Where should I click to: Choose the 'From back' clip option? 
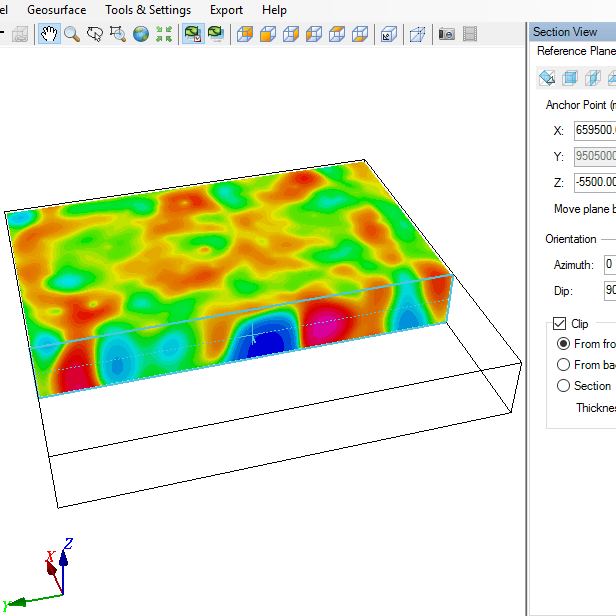(x=564, y=365)
